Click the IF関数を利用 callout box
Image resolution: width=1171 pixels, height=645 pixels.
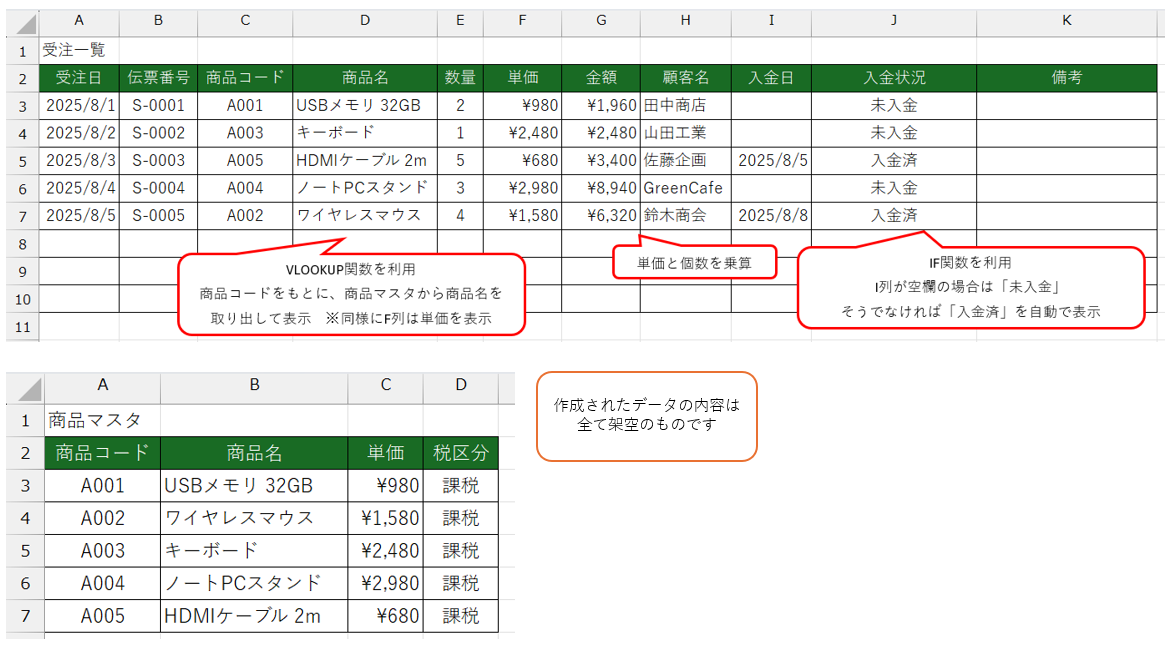[970, 287]
